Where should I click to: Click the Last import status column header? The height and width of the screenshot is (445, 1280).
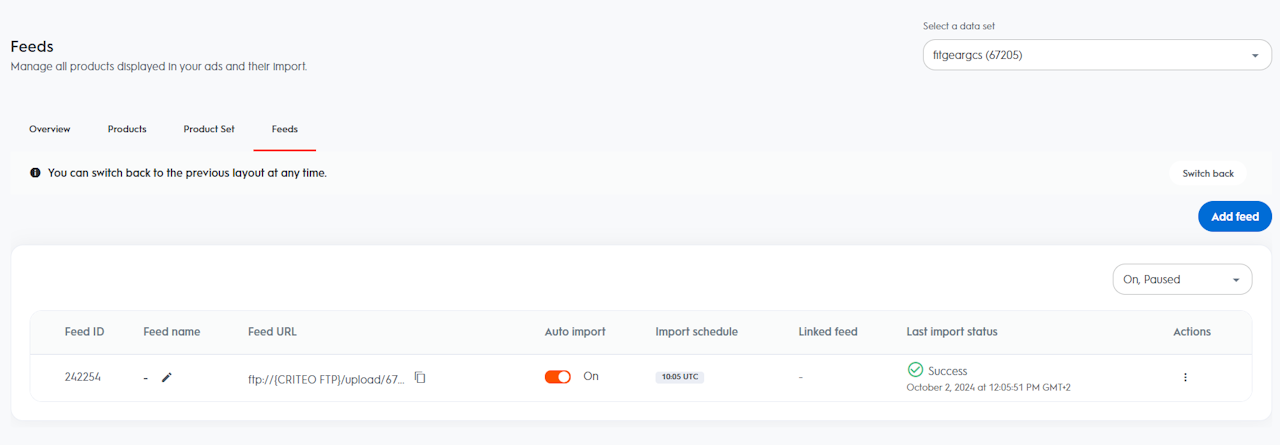tap(951, 332)
